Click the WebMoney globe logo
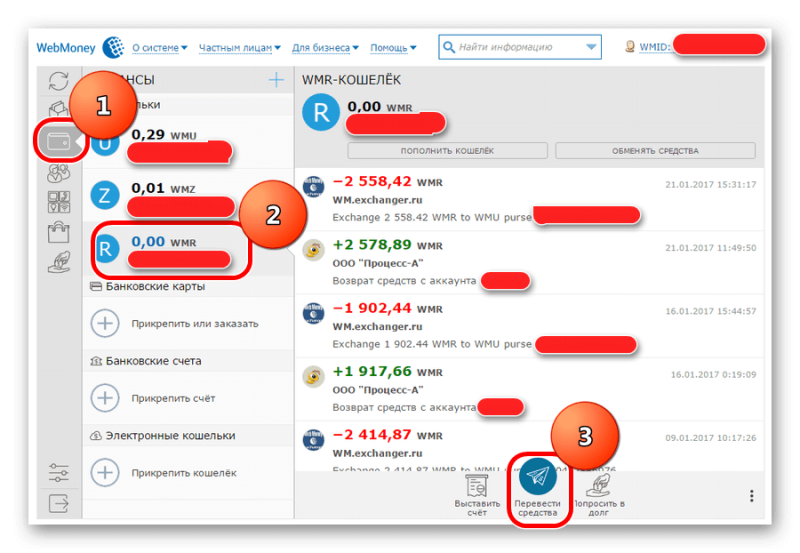Image resolution: width=800 pixels, height=553 pixels. pyautogui.click(x=113, y=47)
